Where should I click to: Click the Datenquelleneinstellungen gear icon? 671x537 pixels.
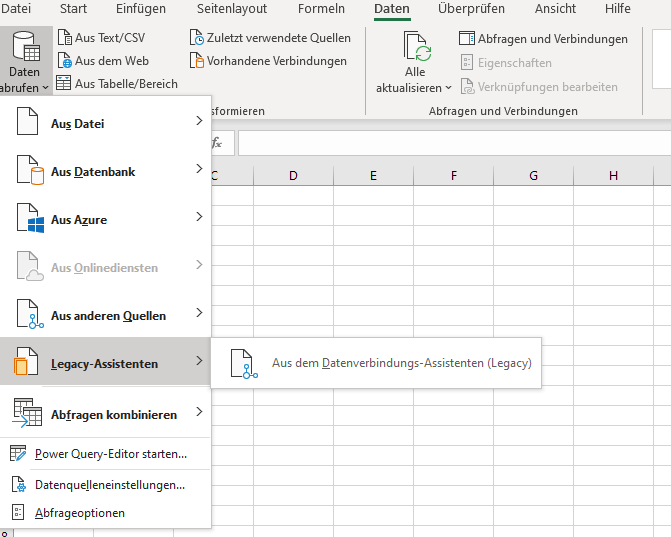[18, 484]
